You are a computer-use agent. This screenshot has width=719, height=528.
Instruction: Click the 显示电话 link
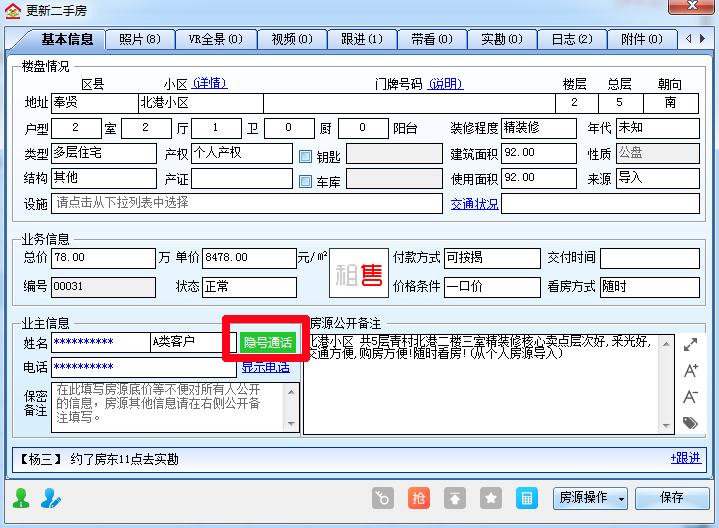[x=265, y=367]
